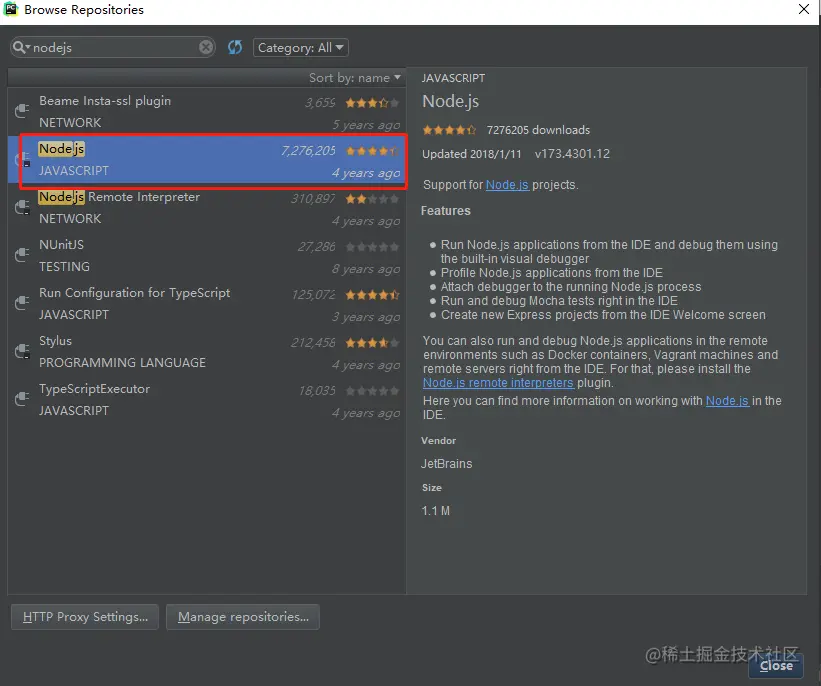Click the PROGRAMMING LANGUAGE category label
821x686 pixels.
[x=123, y=363]
